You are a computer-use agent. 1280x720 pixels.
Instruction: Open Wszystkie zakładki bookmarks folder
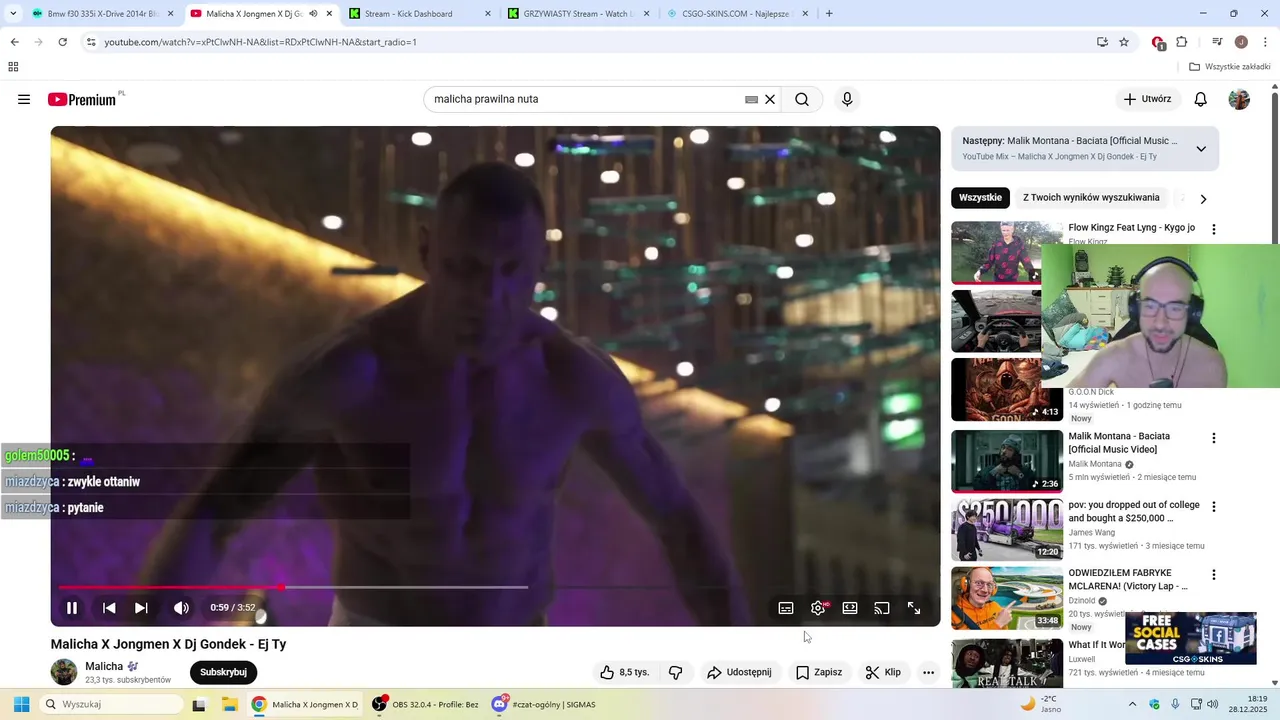point(1230,67)
